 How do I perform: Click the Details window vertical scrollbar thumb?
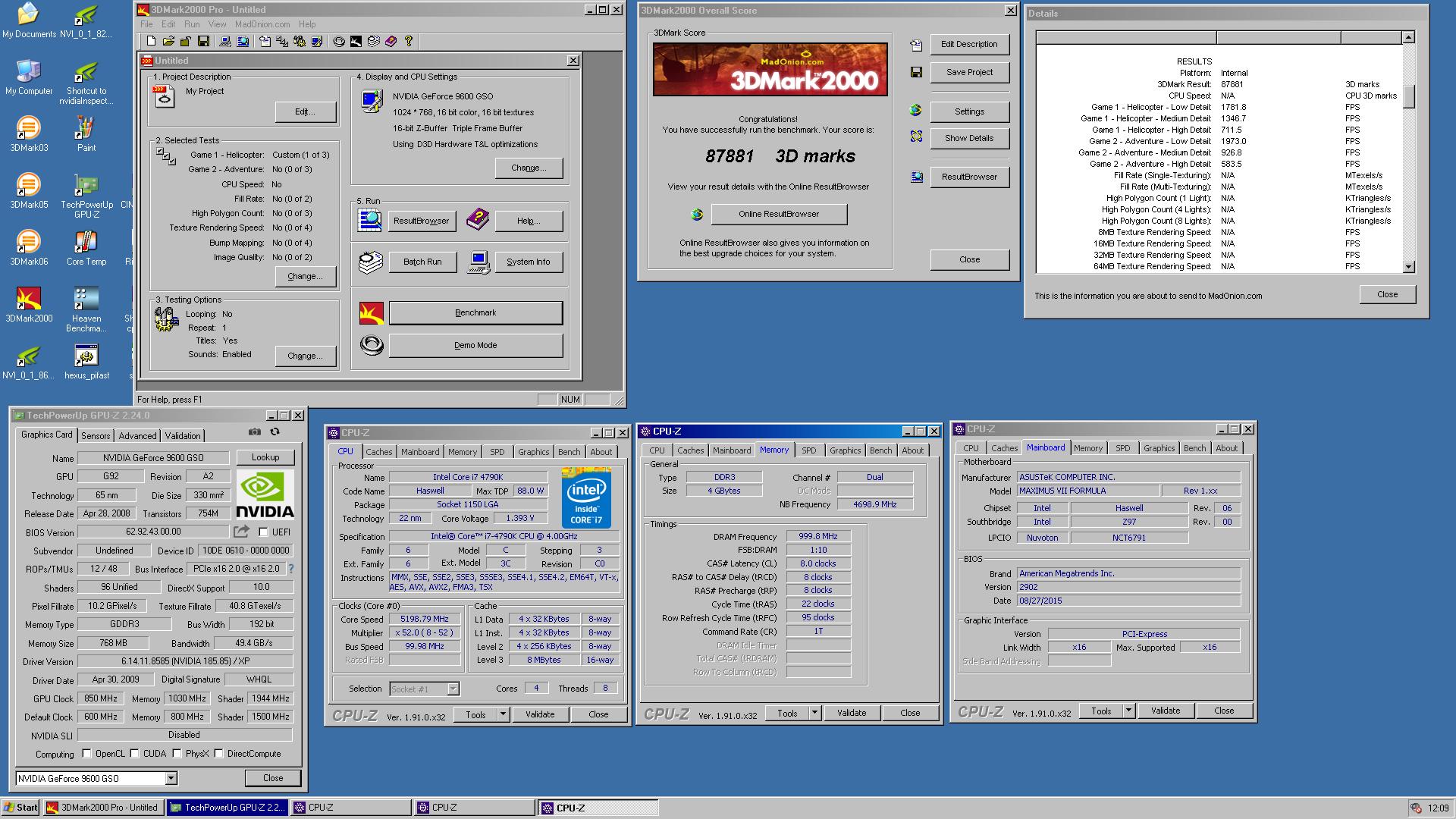coord(1408,96)
